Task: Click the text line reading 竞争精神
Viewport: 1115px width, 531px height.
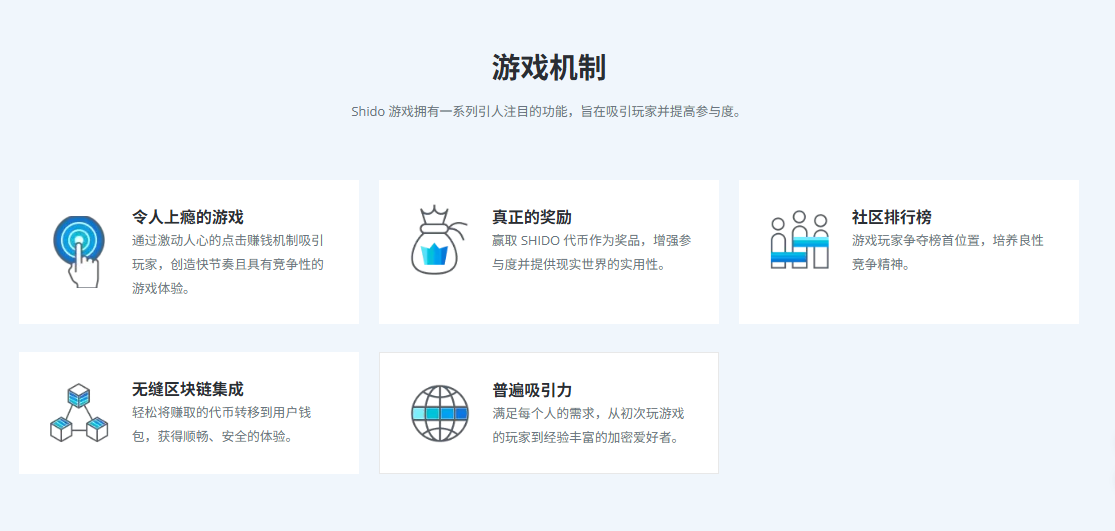Action: (881, 265)
